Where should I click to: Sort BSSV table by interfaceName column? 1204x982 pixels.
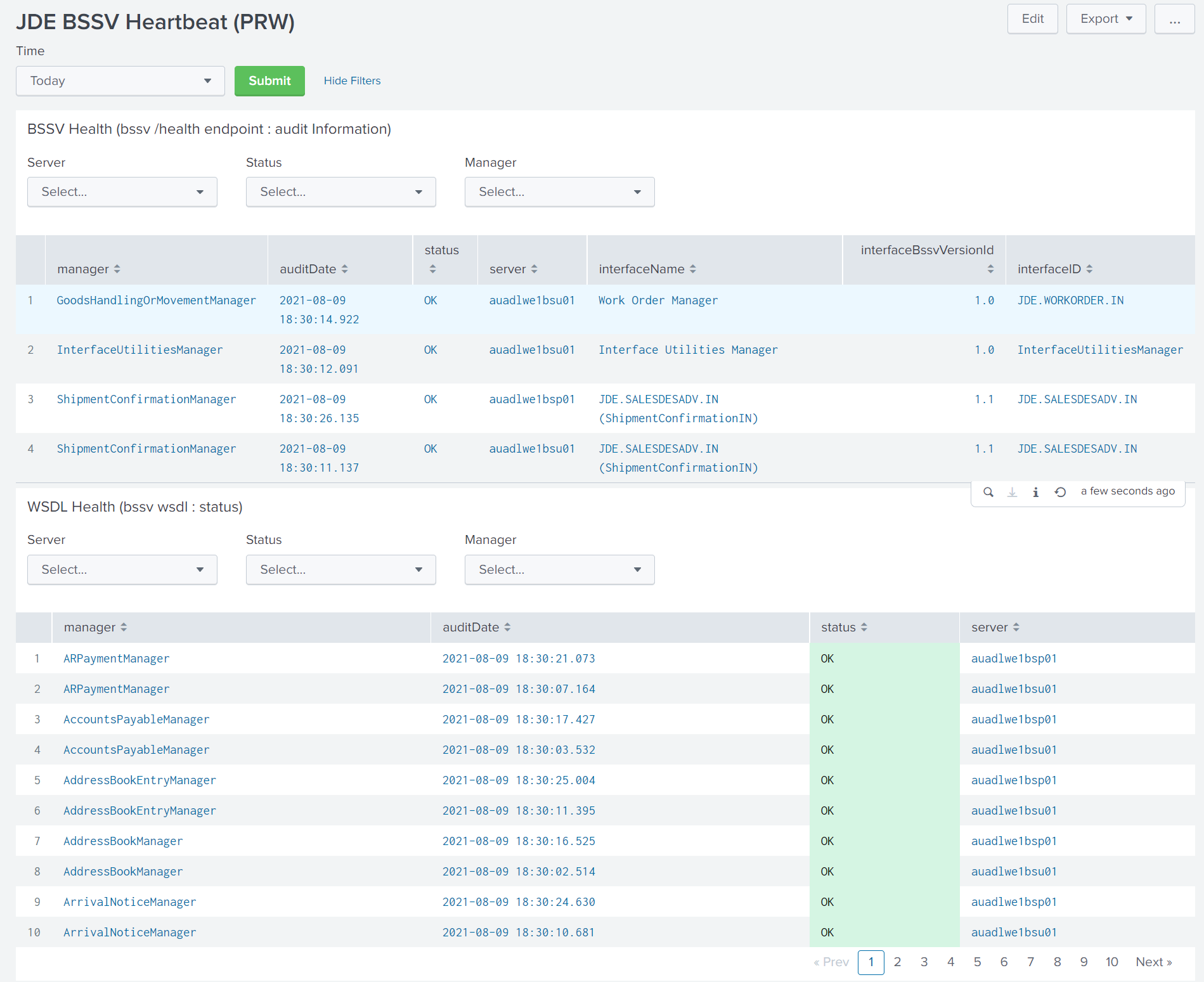coord(647,269)
